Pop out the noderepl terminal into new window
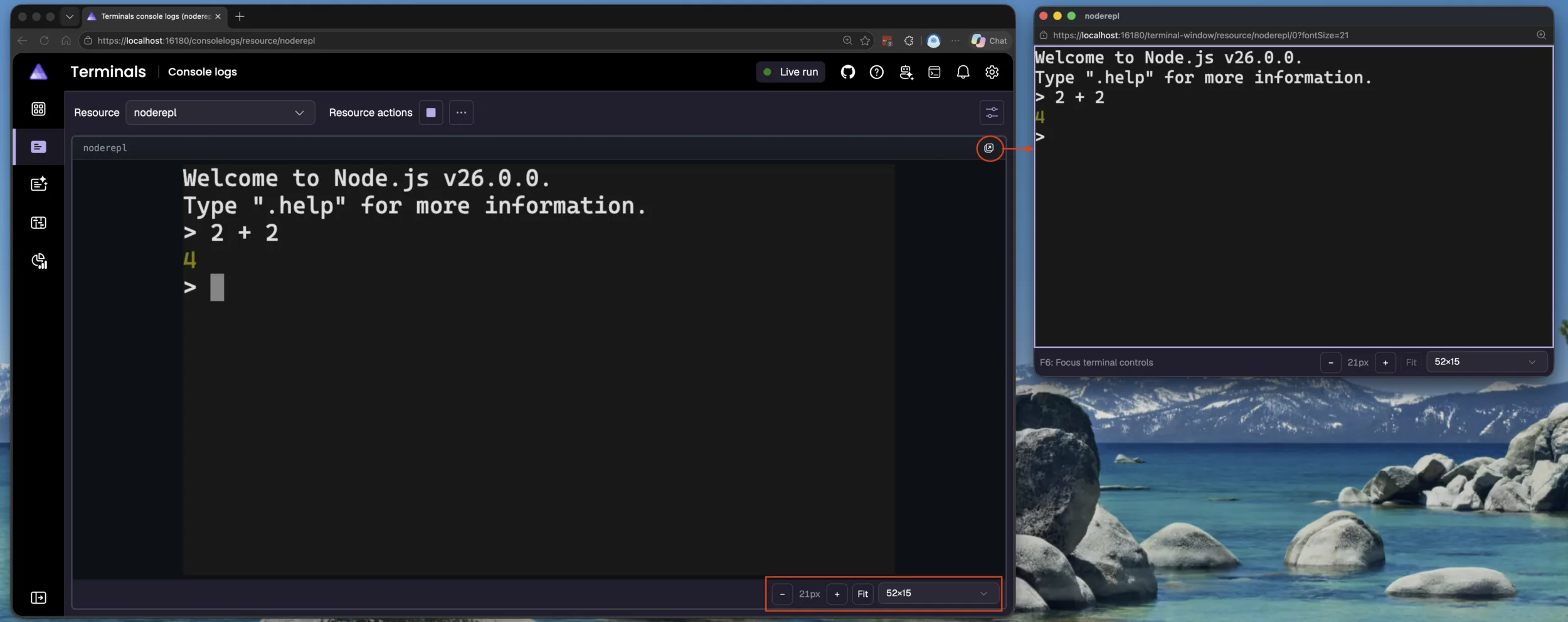Image resolution: width=1568 pixels, height=622 pixels. [989, 148]
